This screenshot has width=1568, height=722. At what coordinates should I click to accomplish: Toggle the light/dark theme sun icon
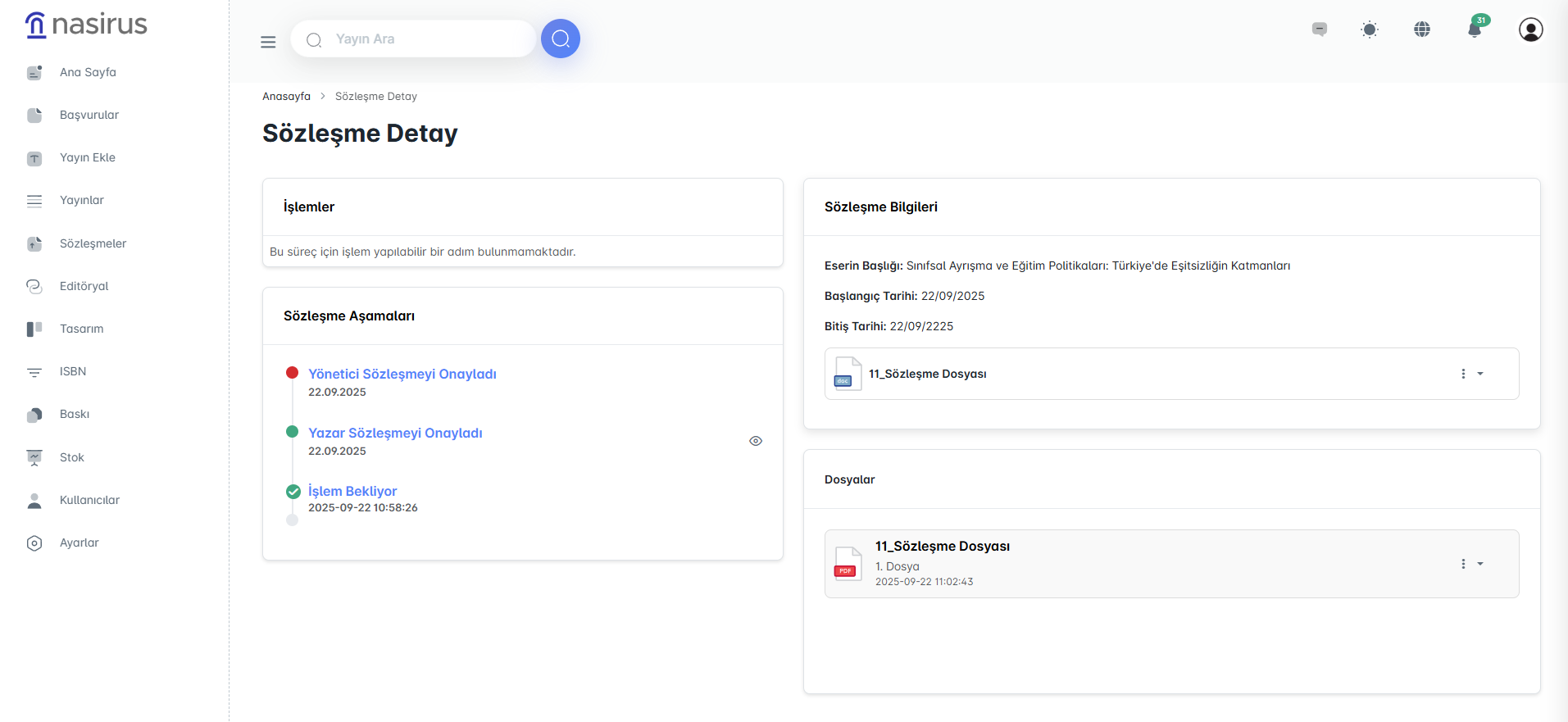(x=1370, y=30)
